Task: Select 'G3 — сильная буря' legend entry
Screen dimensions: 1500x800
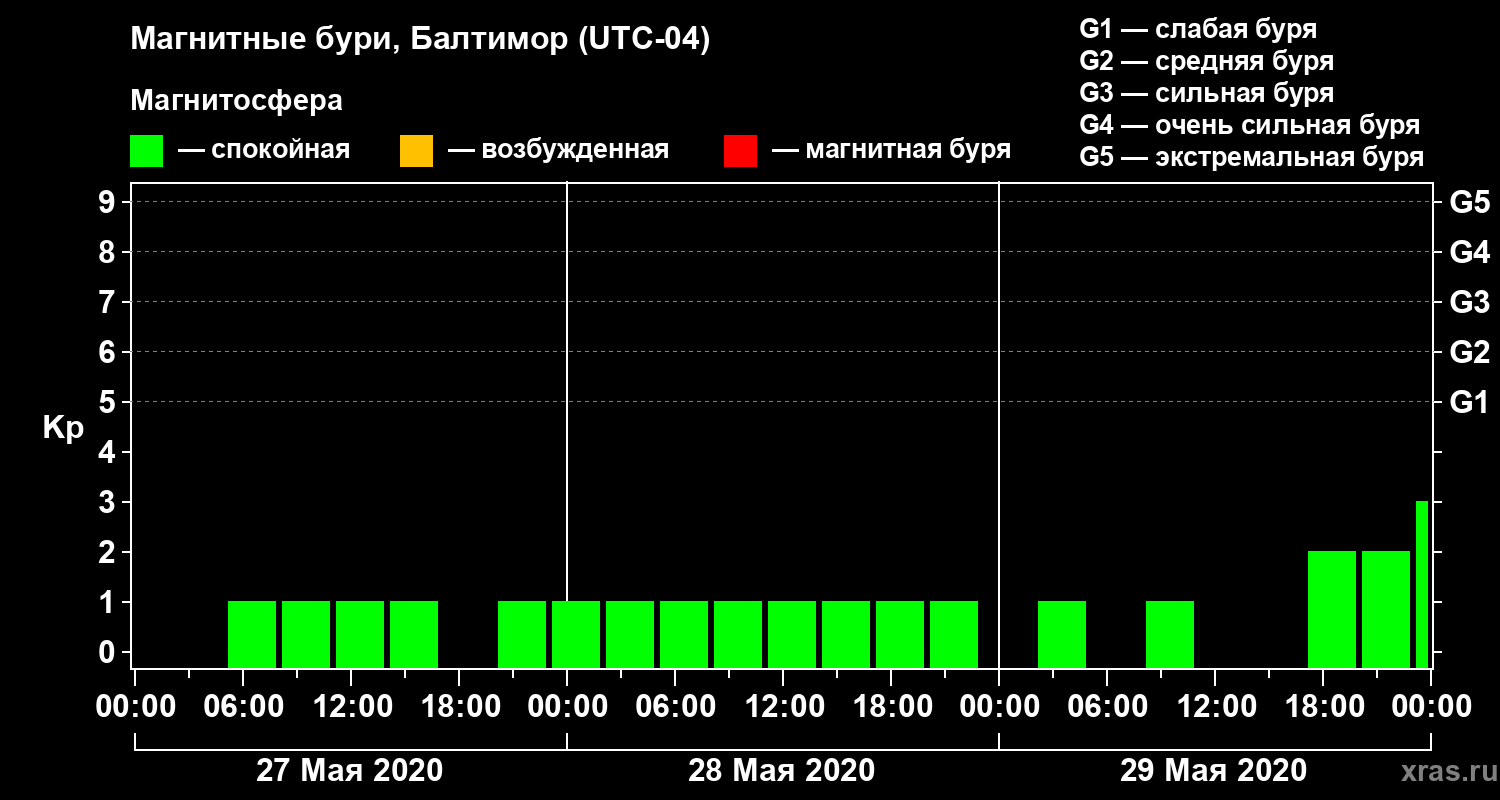Action: (x=1206, y=93)
